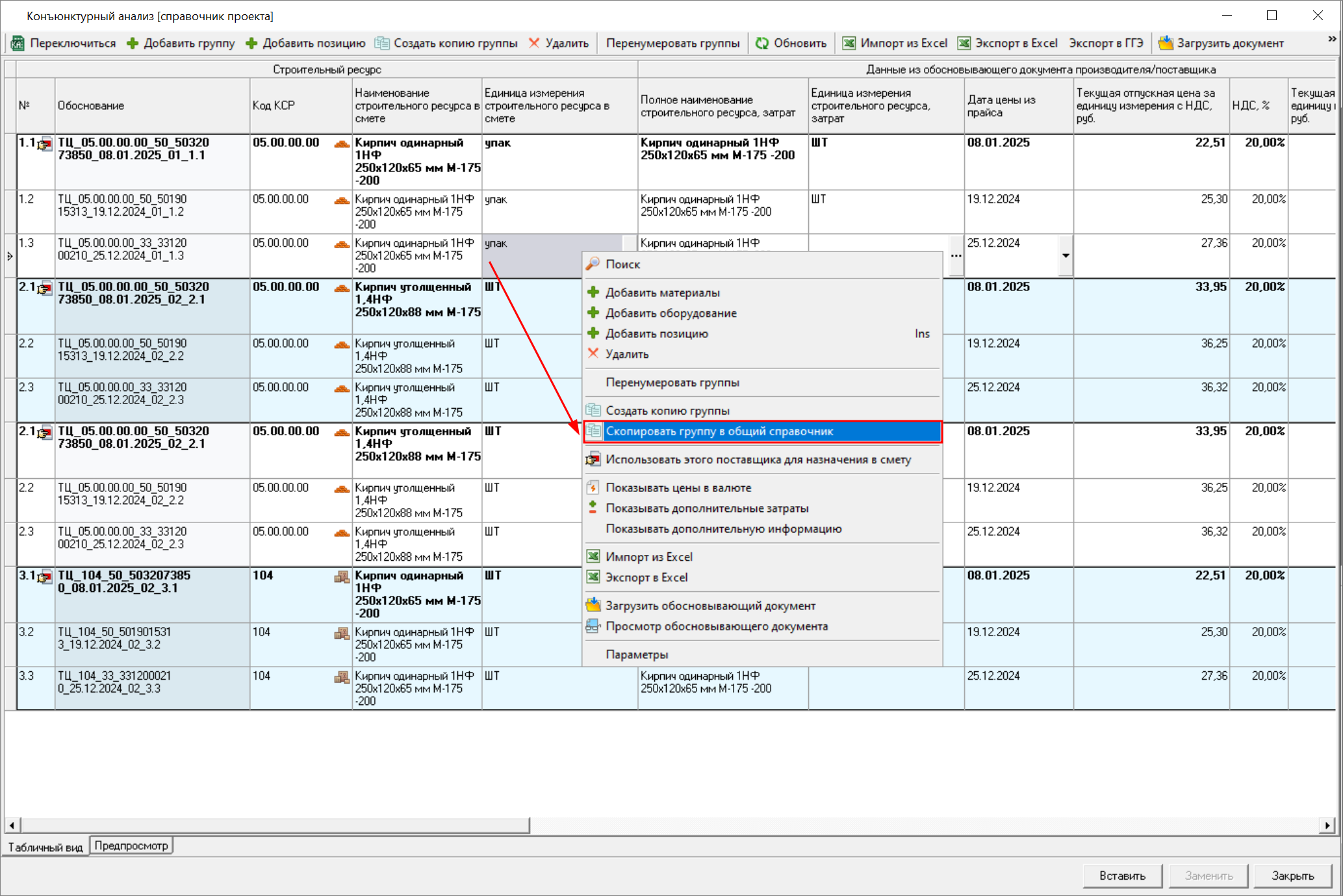This screenshot has height=896, width=1343.
Task: Click supplier icon in row 3.1
Action: coord(45,577)
